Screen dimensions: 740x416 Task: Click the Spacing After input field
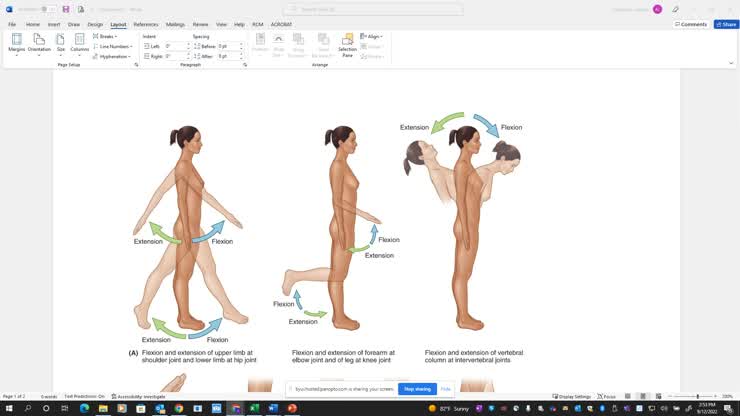[x=230, y=56]
